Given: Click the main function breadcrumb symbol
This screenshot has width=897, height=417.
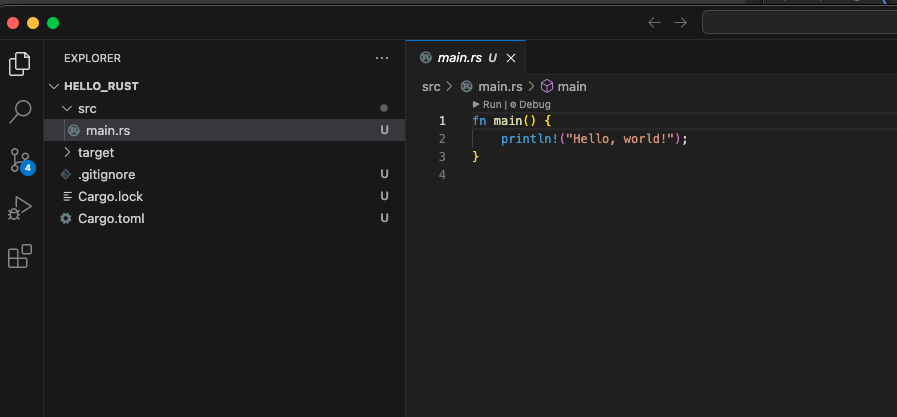Looking at the screenshot, I should point(564,87).
